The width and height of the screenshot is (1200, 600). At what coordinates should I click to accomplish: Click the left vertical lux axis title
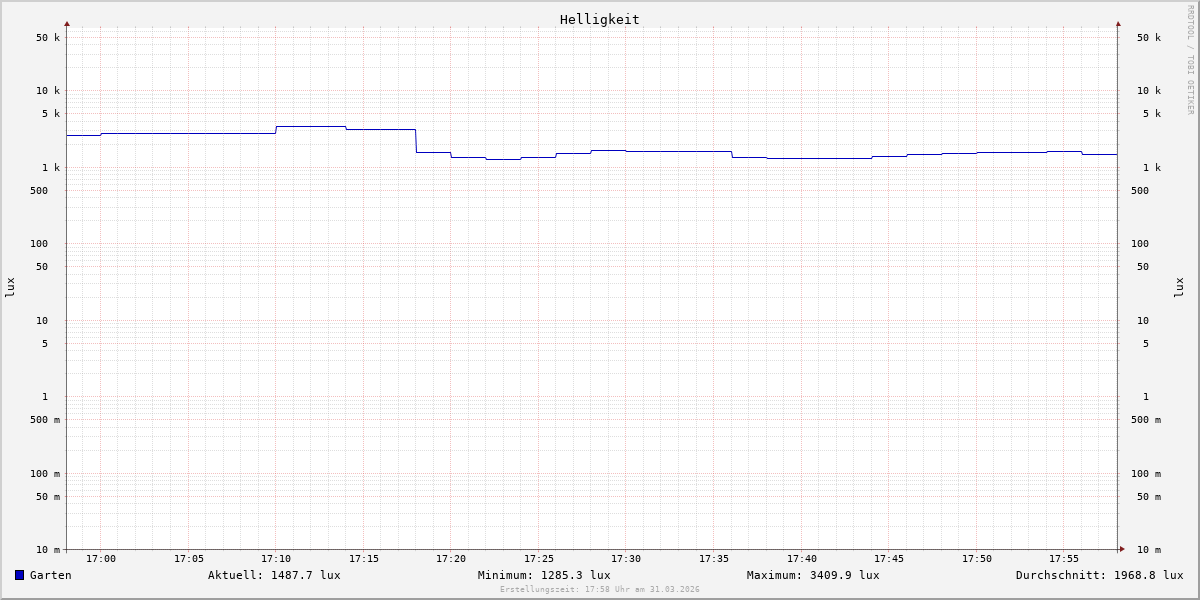[x=10, y=287]
